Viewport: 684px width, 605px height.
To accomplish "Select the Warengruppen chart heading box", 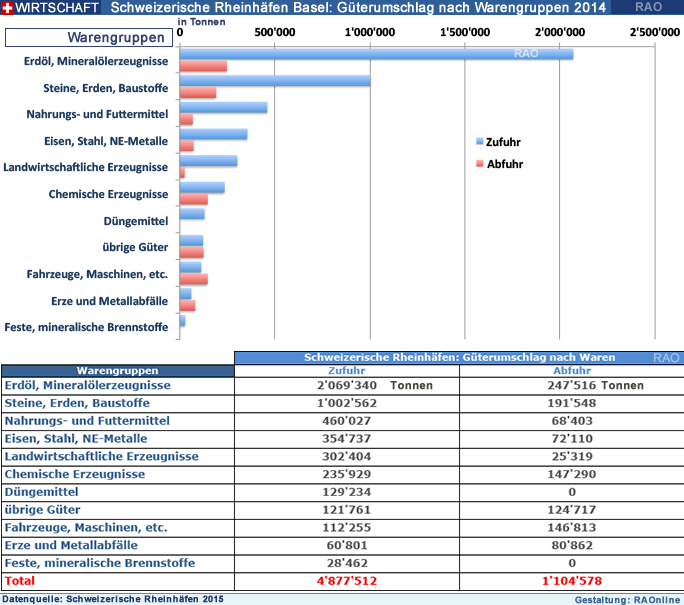I will 88,38.
